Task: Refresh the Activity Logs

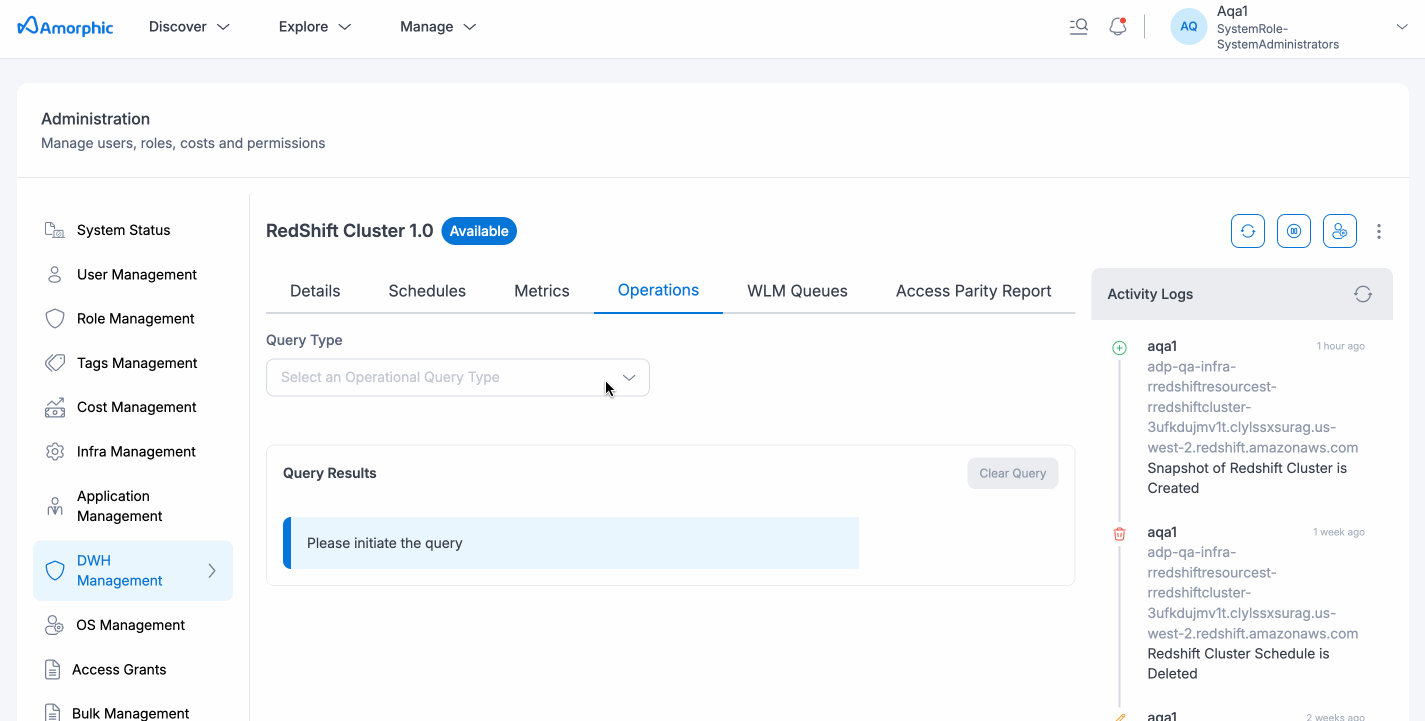Action: pos(1363,294)
